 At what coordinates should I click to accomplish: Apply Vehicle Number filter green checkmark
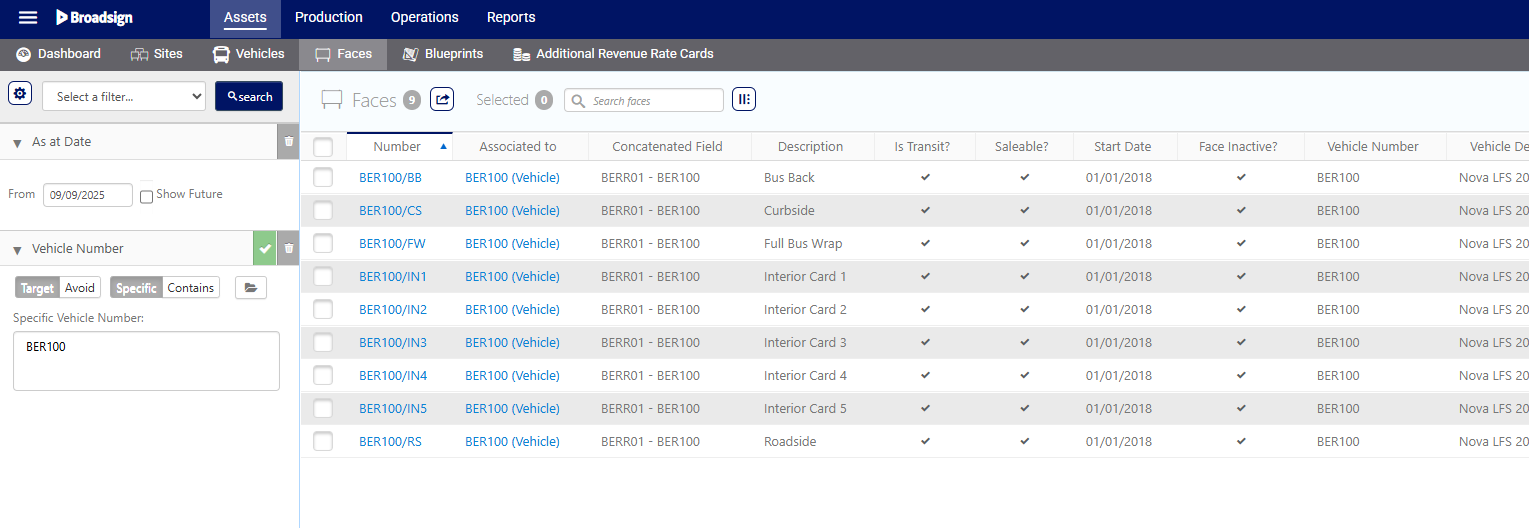click(264, 249)
